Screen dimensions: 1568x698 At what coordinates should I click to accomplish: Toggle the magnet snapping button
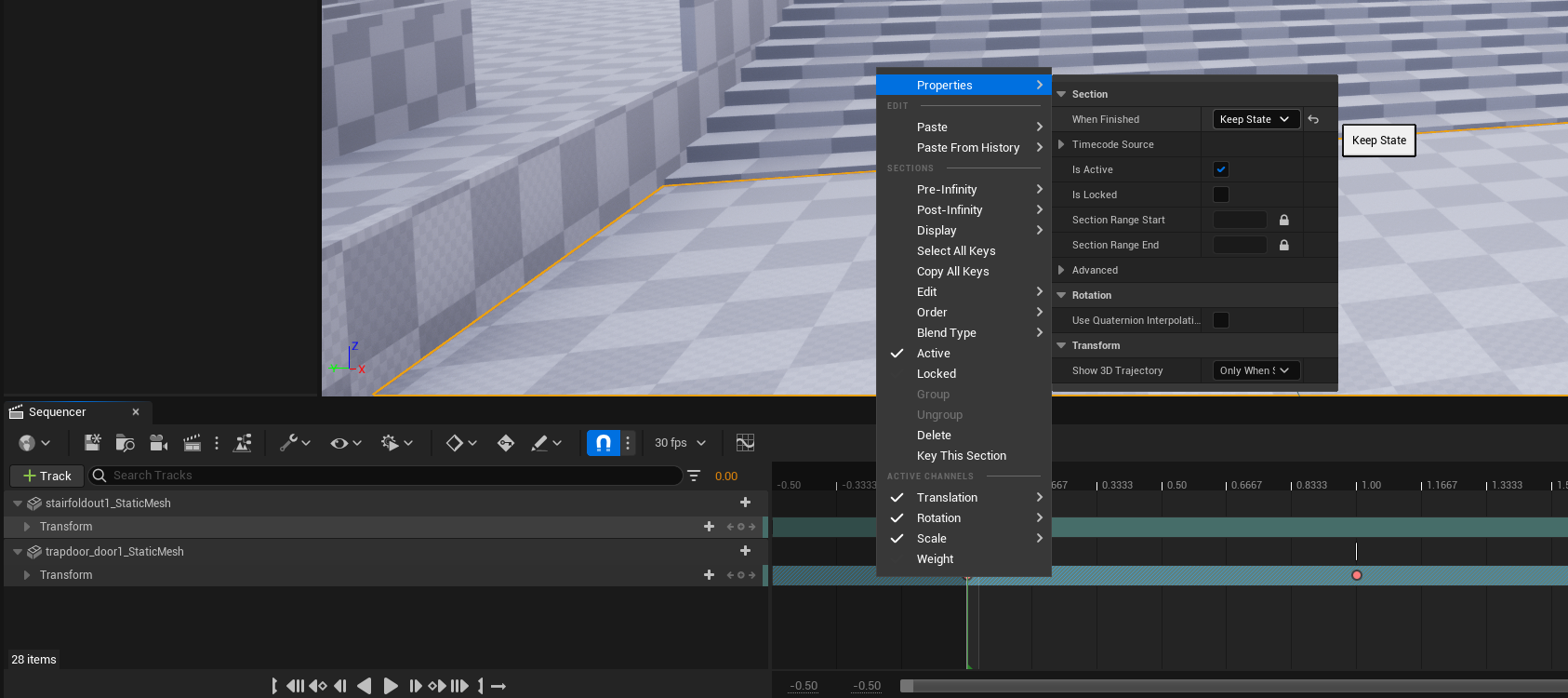[603, 443]
